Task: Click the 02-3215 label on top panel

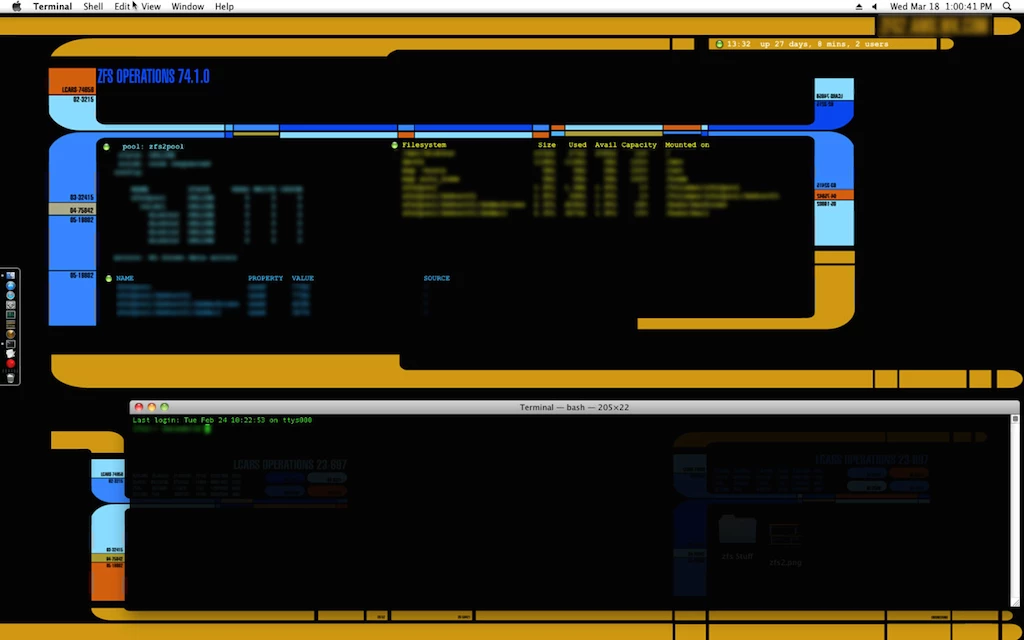Action: click(84, 100)
